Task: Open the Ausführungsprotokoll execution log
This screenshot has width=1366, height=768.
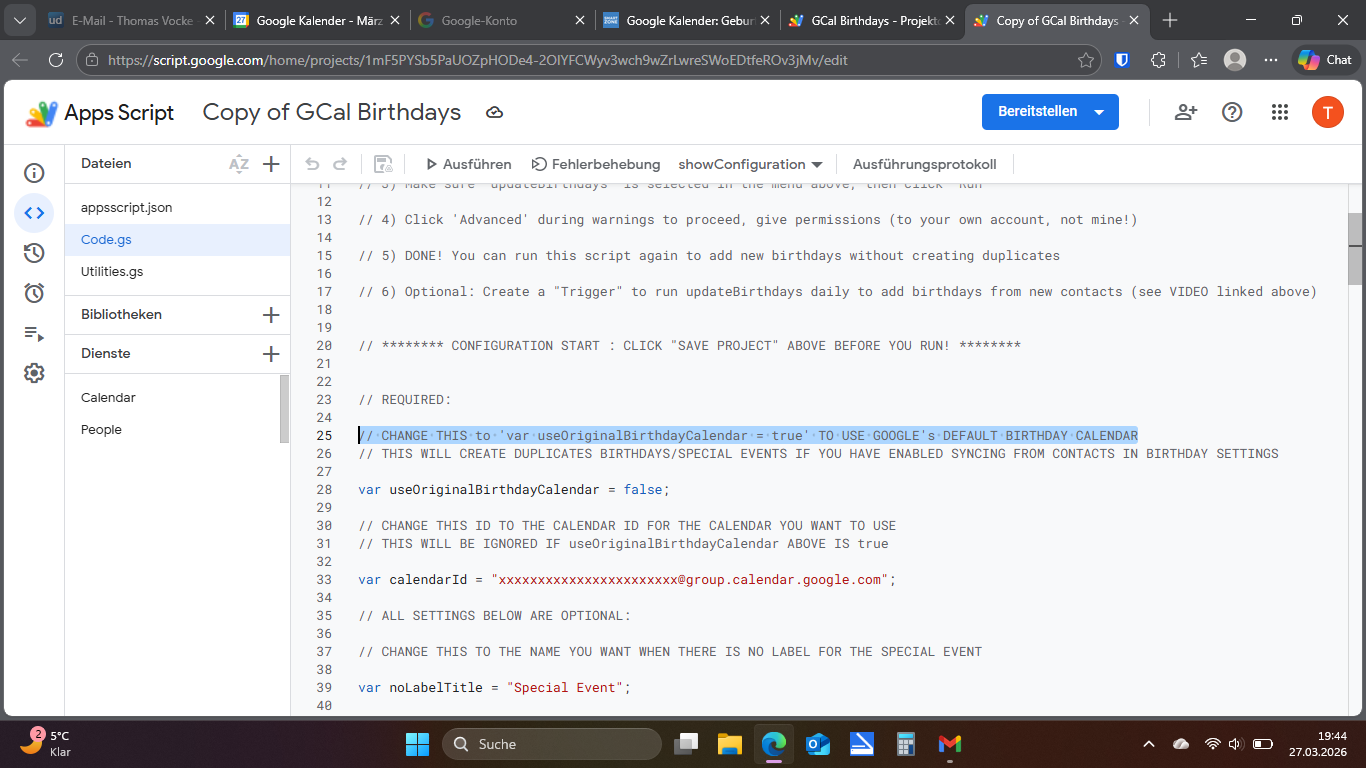Action: coord(924,164)
